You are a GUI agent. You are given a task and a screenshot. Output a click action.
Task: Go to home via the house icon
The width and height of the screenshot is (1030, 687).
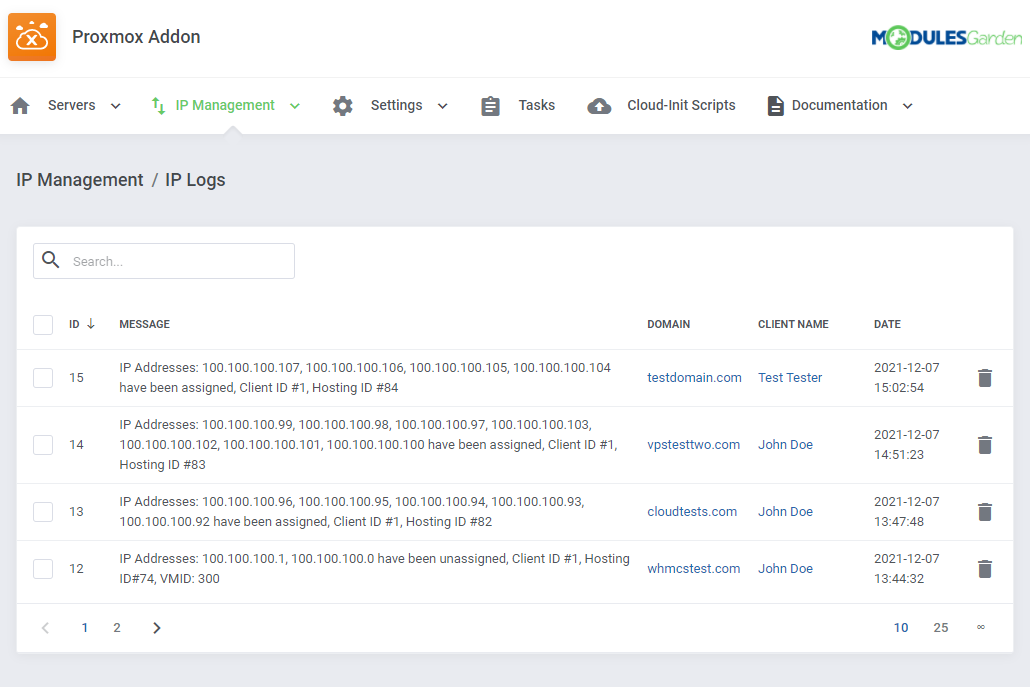pos(20,106)
